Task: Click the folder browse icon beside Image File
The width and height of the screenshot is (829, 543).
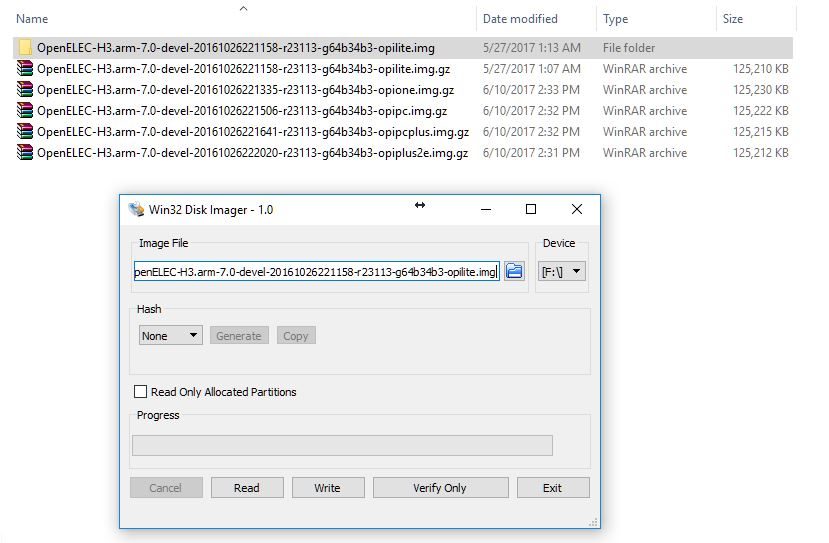Action: 514,271
